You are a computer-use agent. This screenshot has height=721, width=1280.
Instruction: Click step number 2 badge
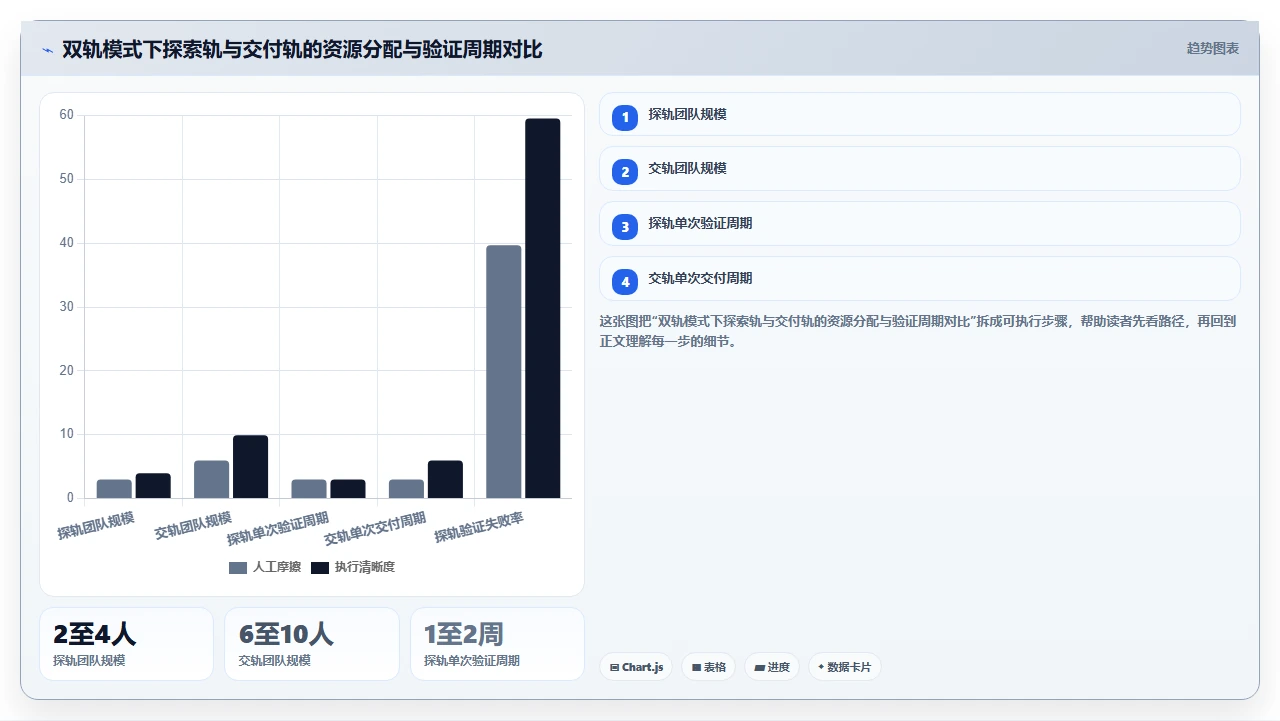tap(625, 172)
